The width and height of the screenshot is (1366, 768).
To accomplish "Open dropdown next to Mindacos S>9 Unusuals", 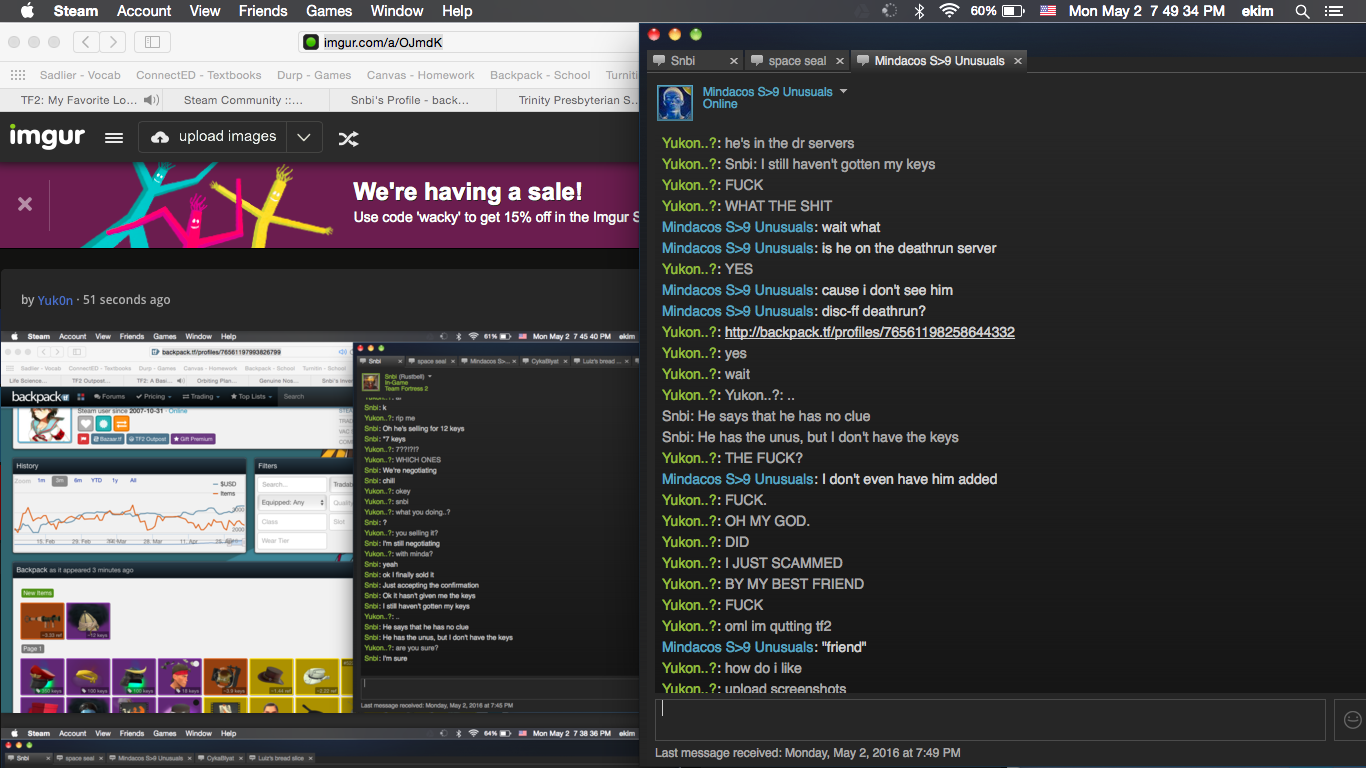I will (x=843, y=91).
